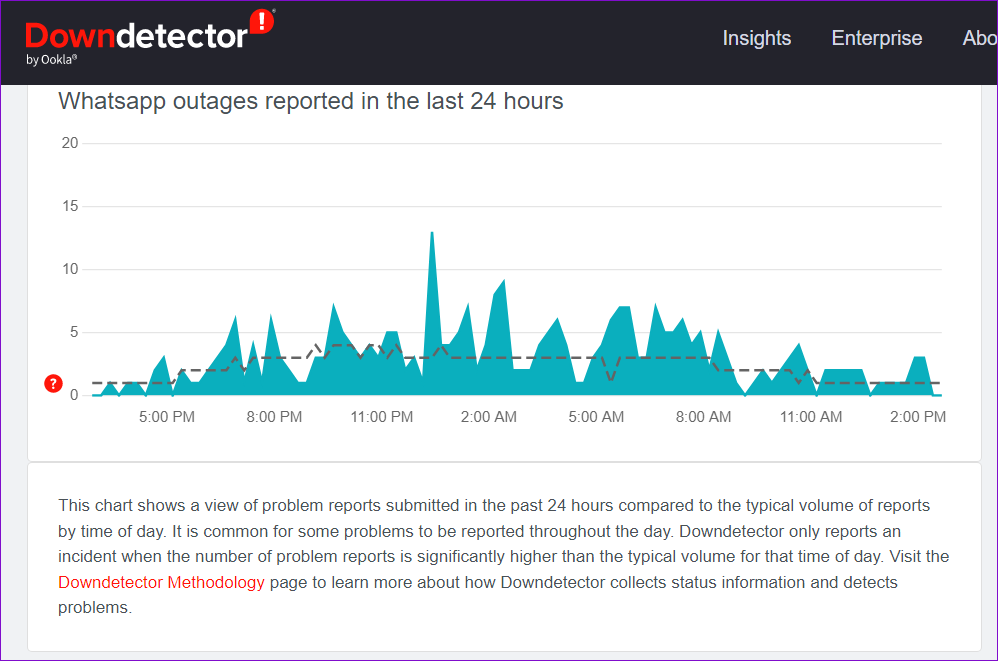This screenshot has width=998, height=661.
Task: Click the red question mark help icon
Action: point(53,384)
